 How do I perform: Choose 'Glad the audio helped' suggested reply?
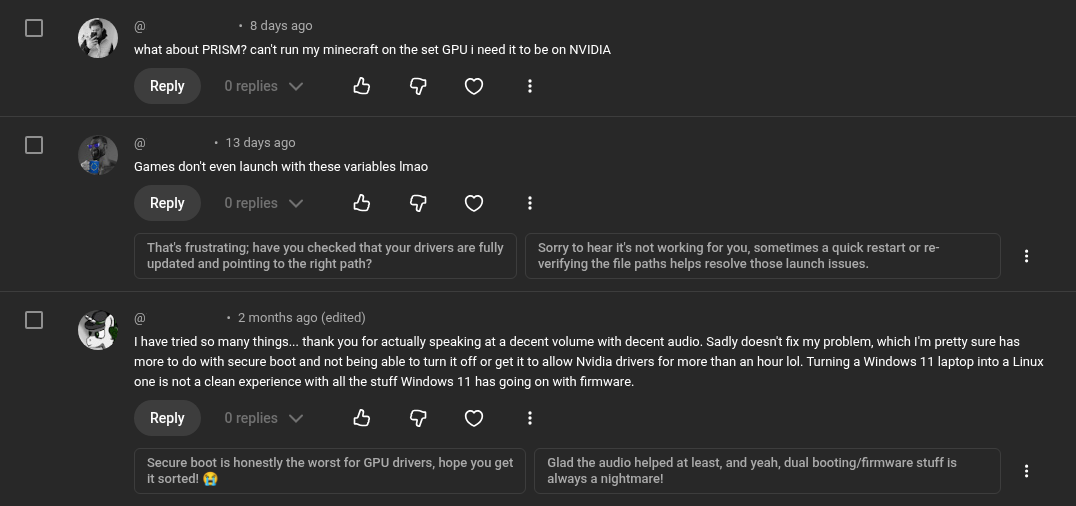(x=767, y=471)
